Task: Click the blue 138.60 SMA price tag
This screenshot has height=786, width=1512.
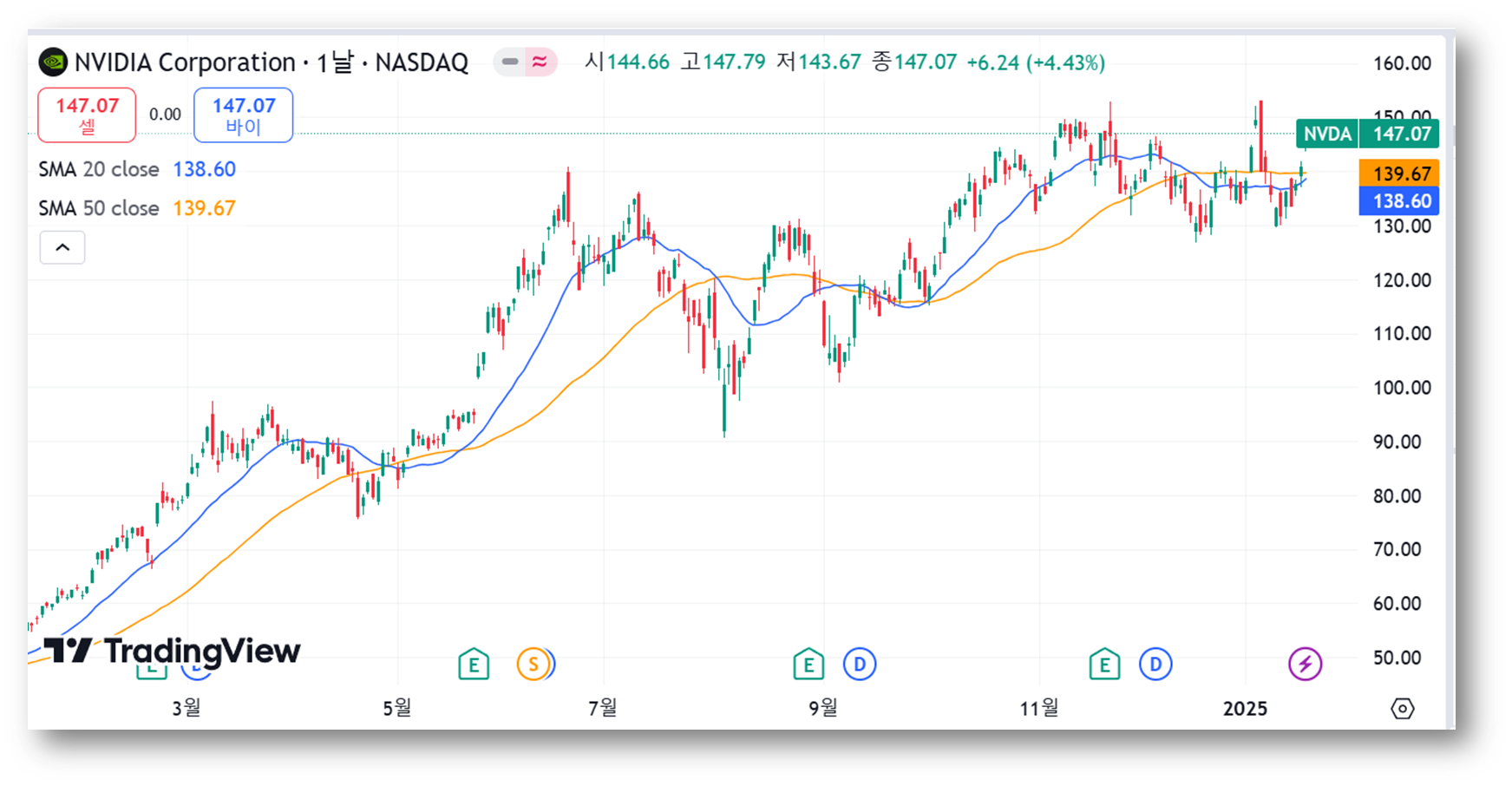Action: [x=1399, y=201]
